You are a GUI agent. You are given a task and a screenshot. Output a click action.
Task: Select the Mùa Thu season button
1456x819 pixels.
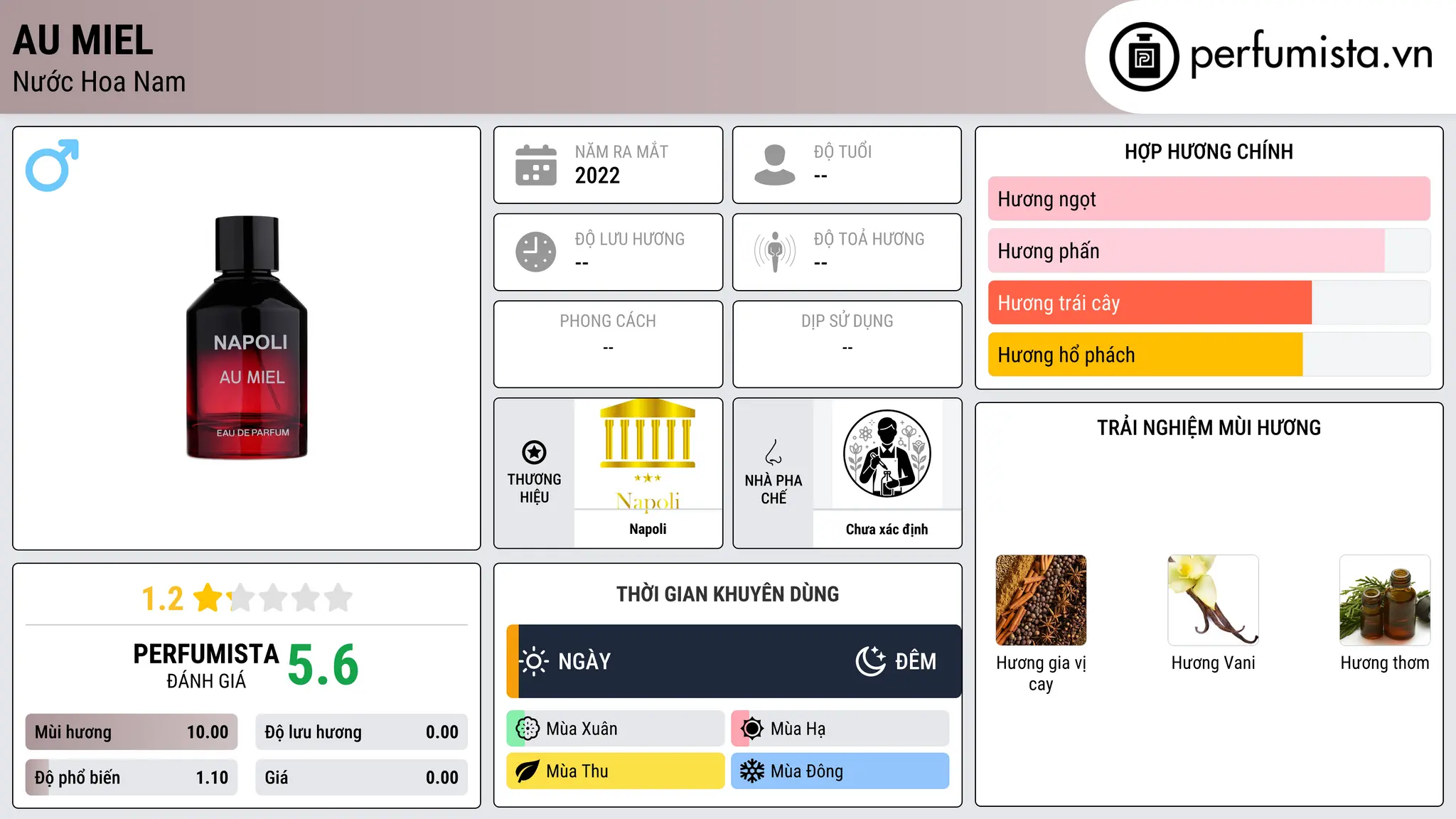pyautogui.click(x=616, y=771)
